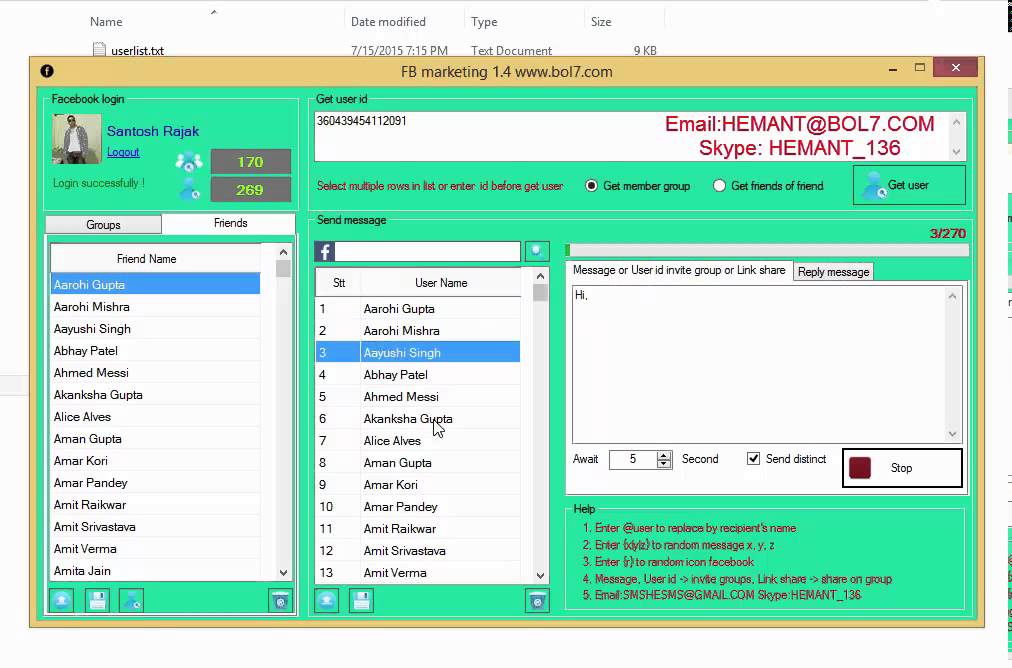Click the upload icon under the User Name list
The height and width of the screenshot is (668, 1012).
[327, 601]
